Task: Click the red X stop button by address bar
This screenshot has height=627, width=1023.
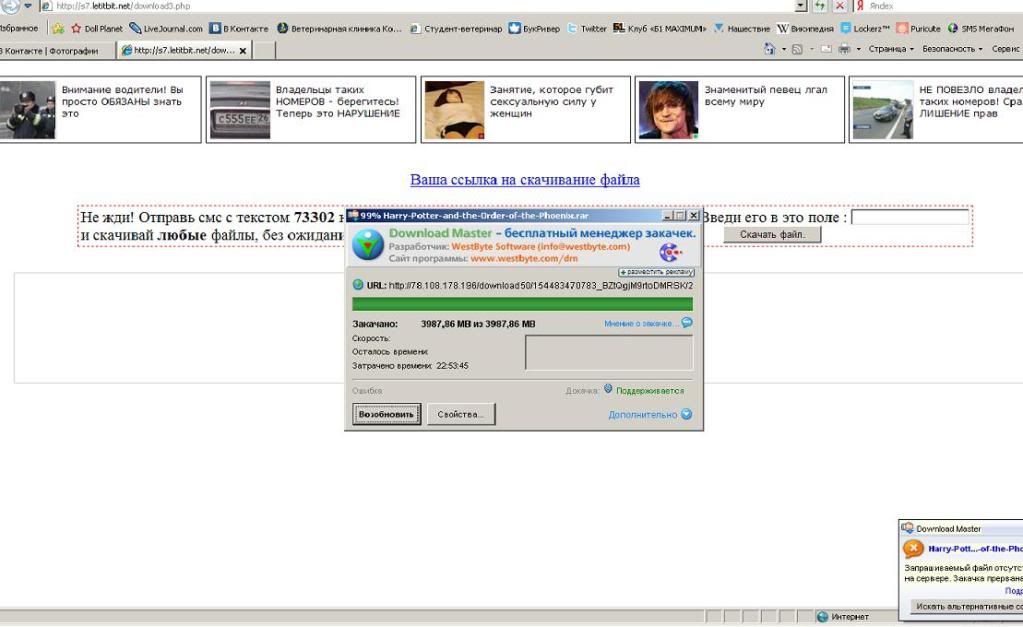Action: 840,6
